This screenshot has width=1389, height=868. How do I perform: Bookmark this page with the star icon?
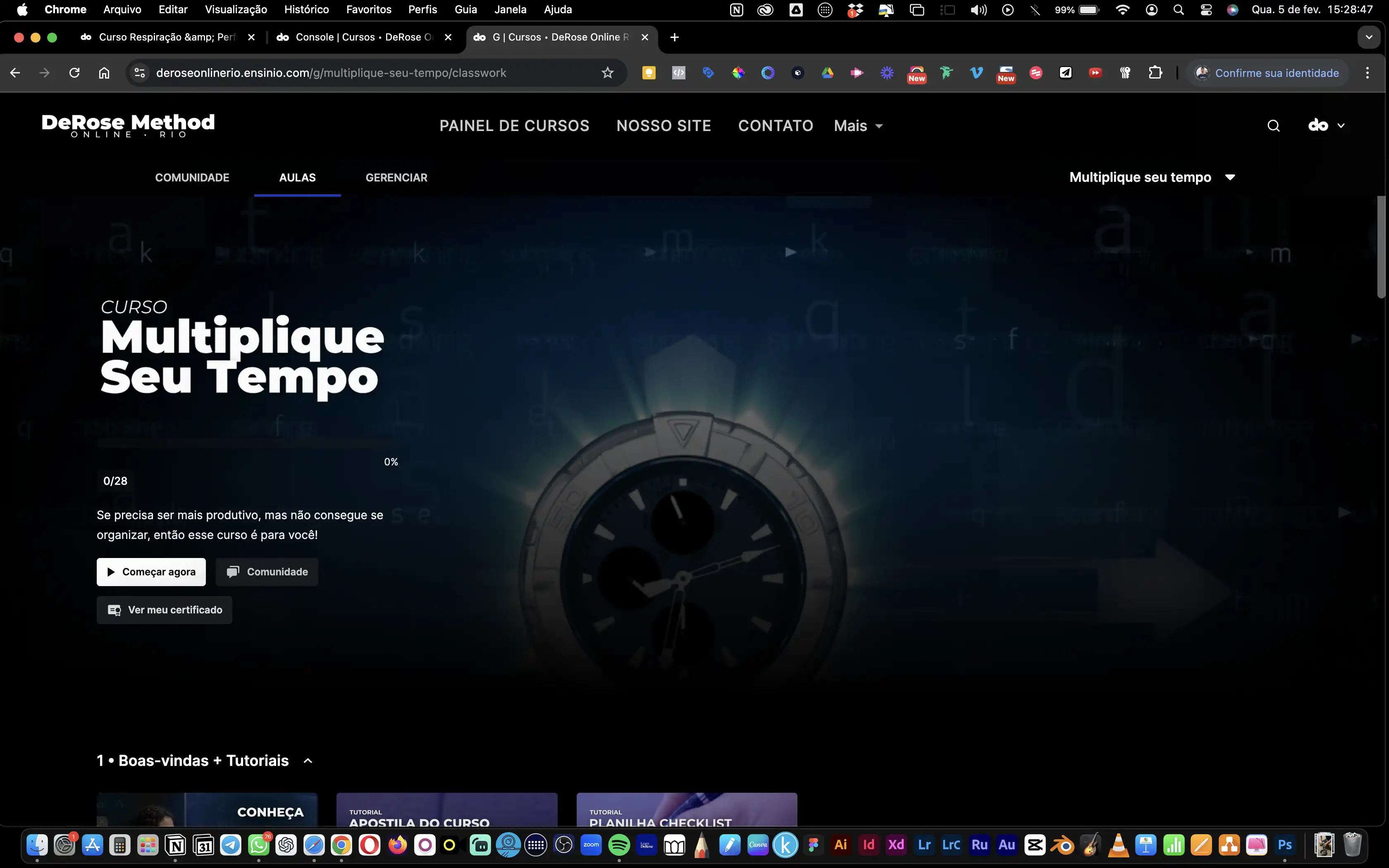click(x=607, y=73)
